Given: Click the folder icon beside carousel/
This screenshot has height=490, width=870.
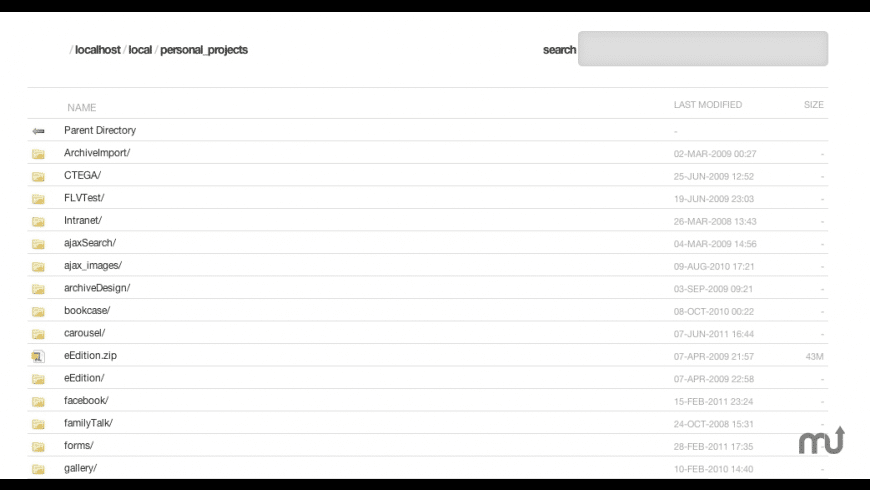Looking at the screenshot, I should coord(38,334).
